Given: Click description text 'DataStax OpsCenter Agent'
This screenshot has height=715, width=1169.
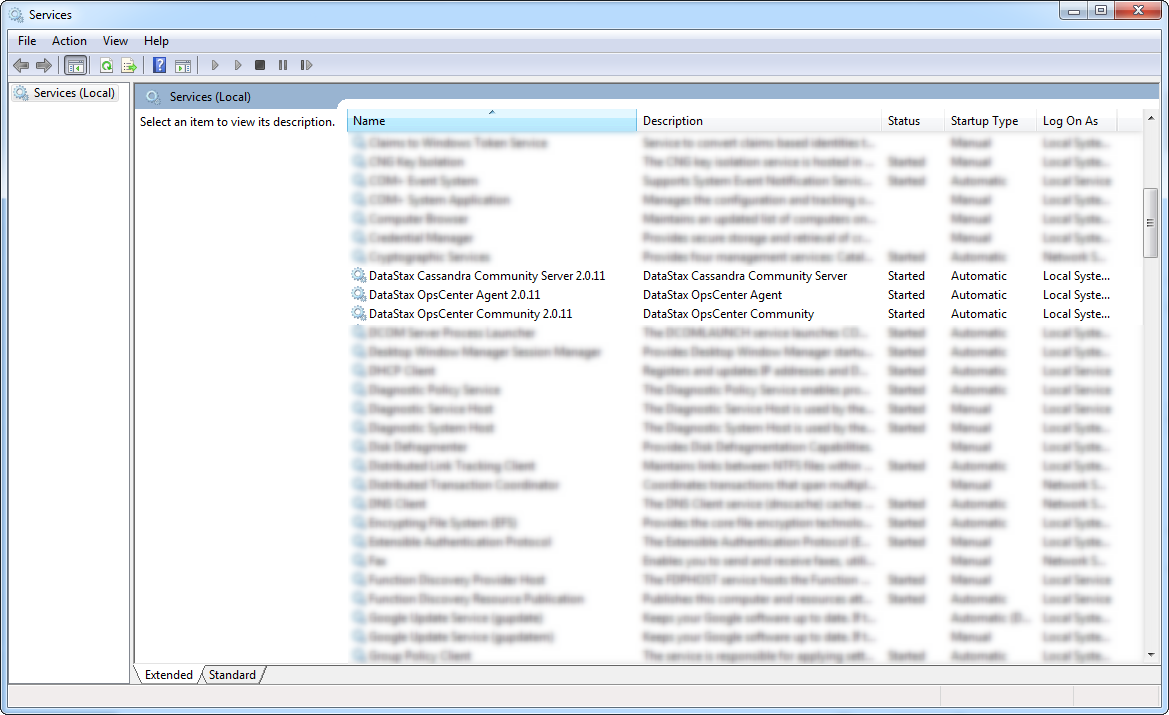Looking at the screenshot, I should point(712,295).
